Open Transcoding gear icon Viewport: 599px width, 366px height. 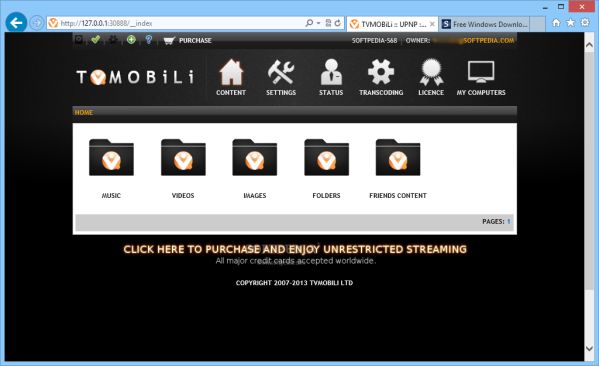coord(381,72)
